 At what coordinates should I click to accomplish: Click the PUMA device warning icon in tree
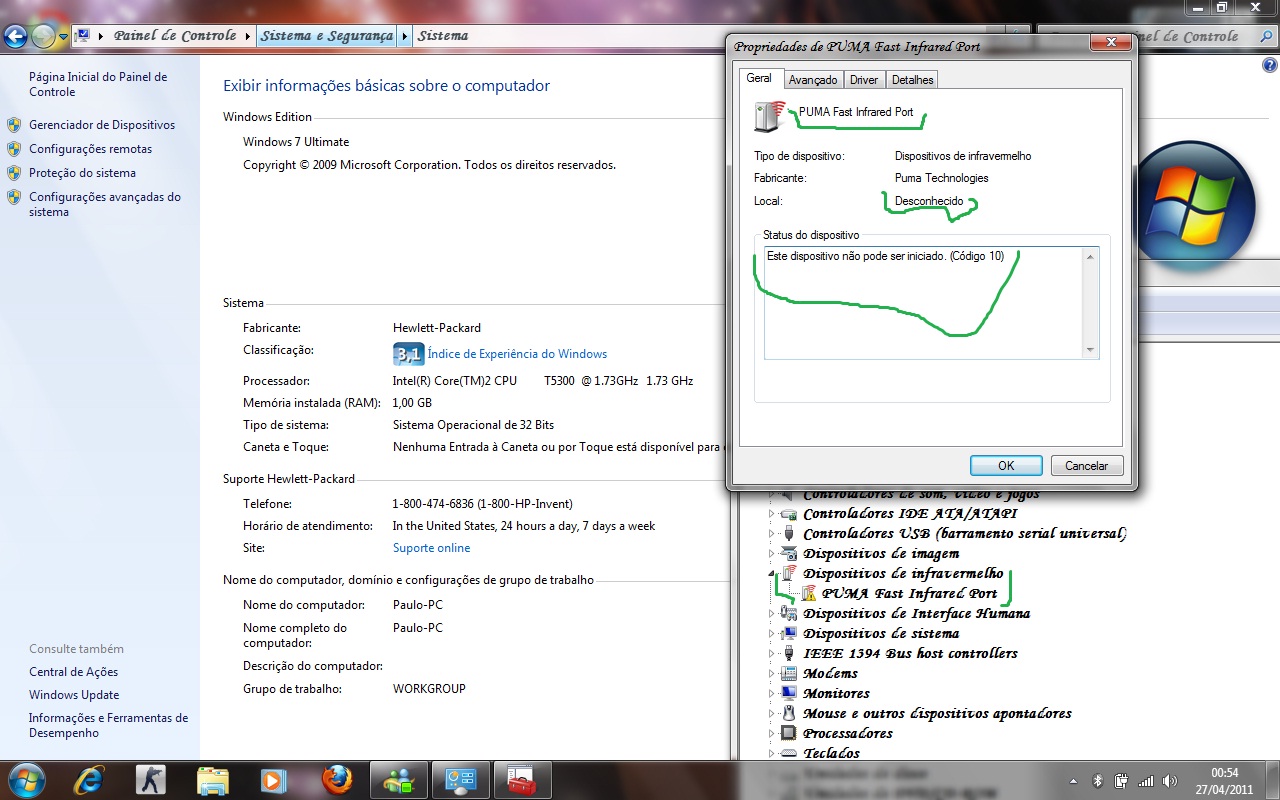[809, 594]
